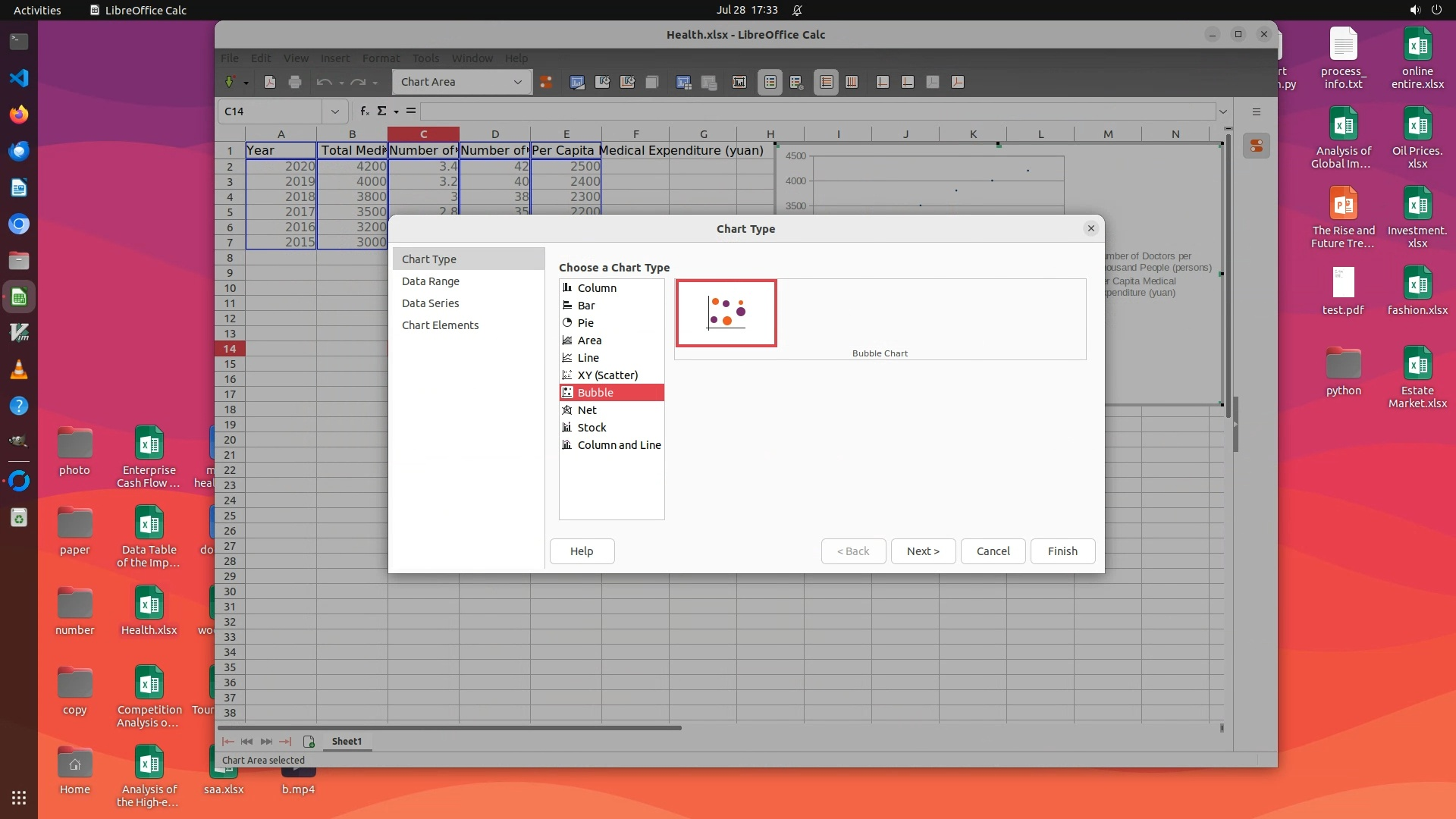Choose the Pie chart type
This screenshot has width=1456, height=819.
point(585,323)
